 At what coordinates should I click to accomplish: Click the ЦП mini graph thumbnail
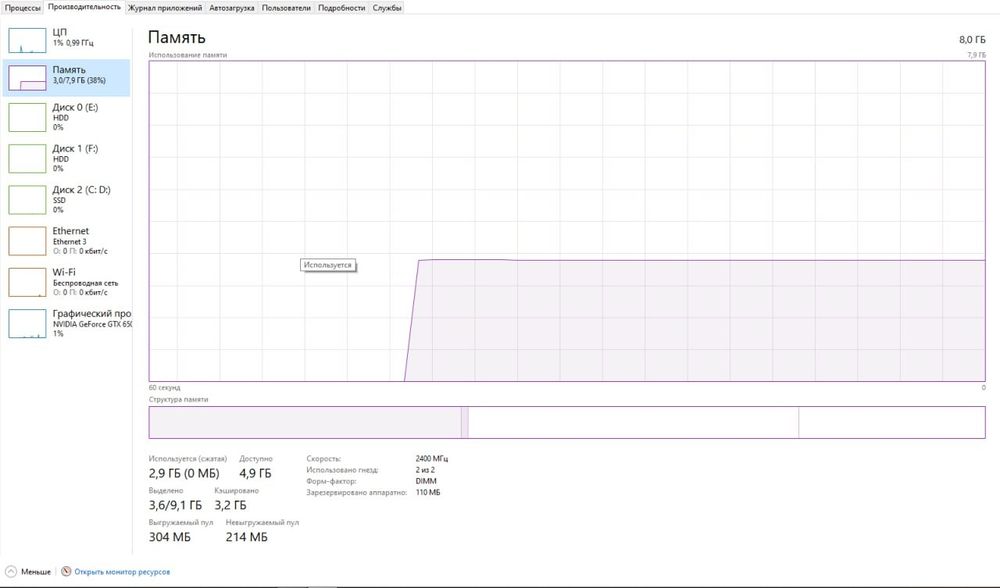tap(27, 40)
